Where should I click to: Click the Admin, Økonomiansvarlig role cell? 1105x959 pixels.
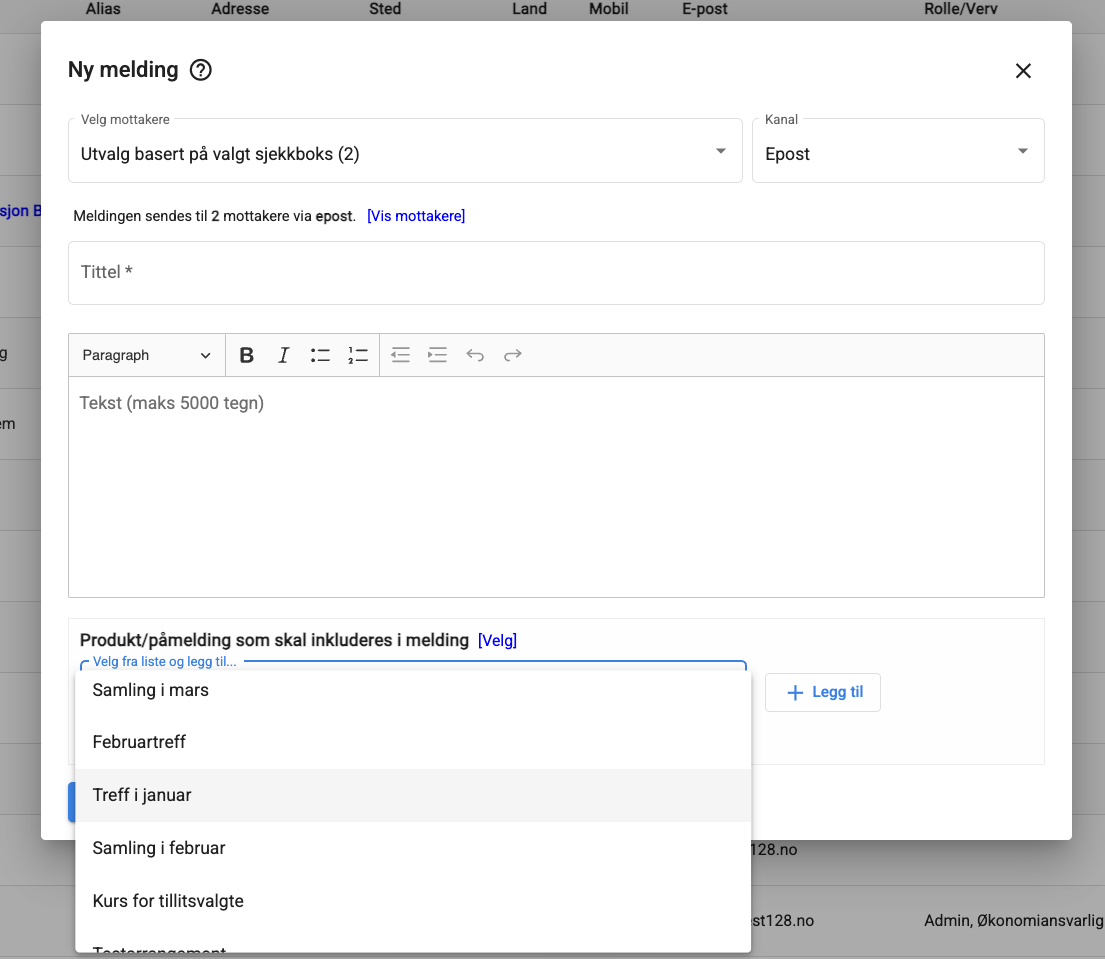click(x=1013, y=920)
